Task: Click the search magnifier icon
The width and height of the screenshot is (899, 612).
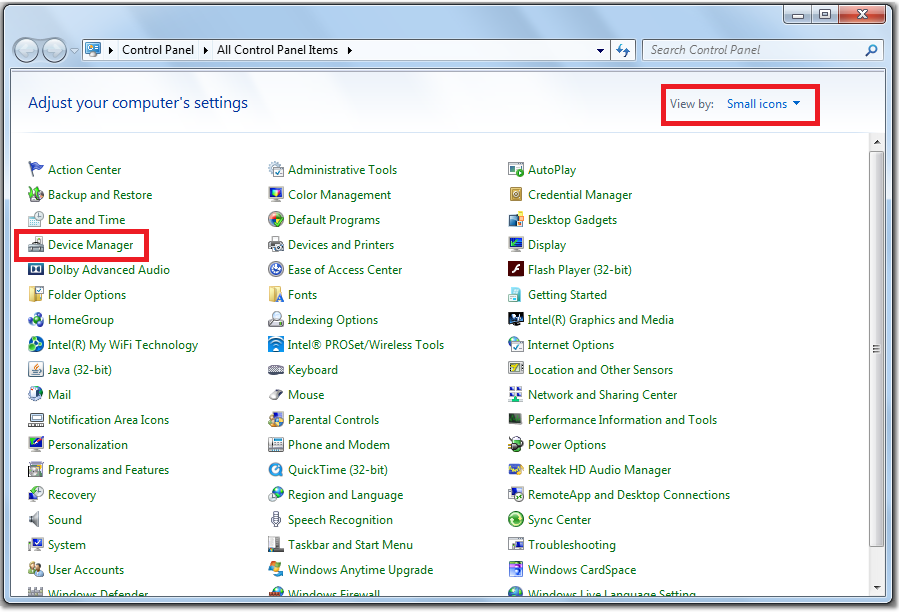Action: (871, 50)
